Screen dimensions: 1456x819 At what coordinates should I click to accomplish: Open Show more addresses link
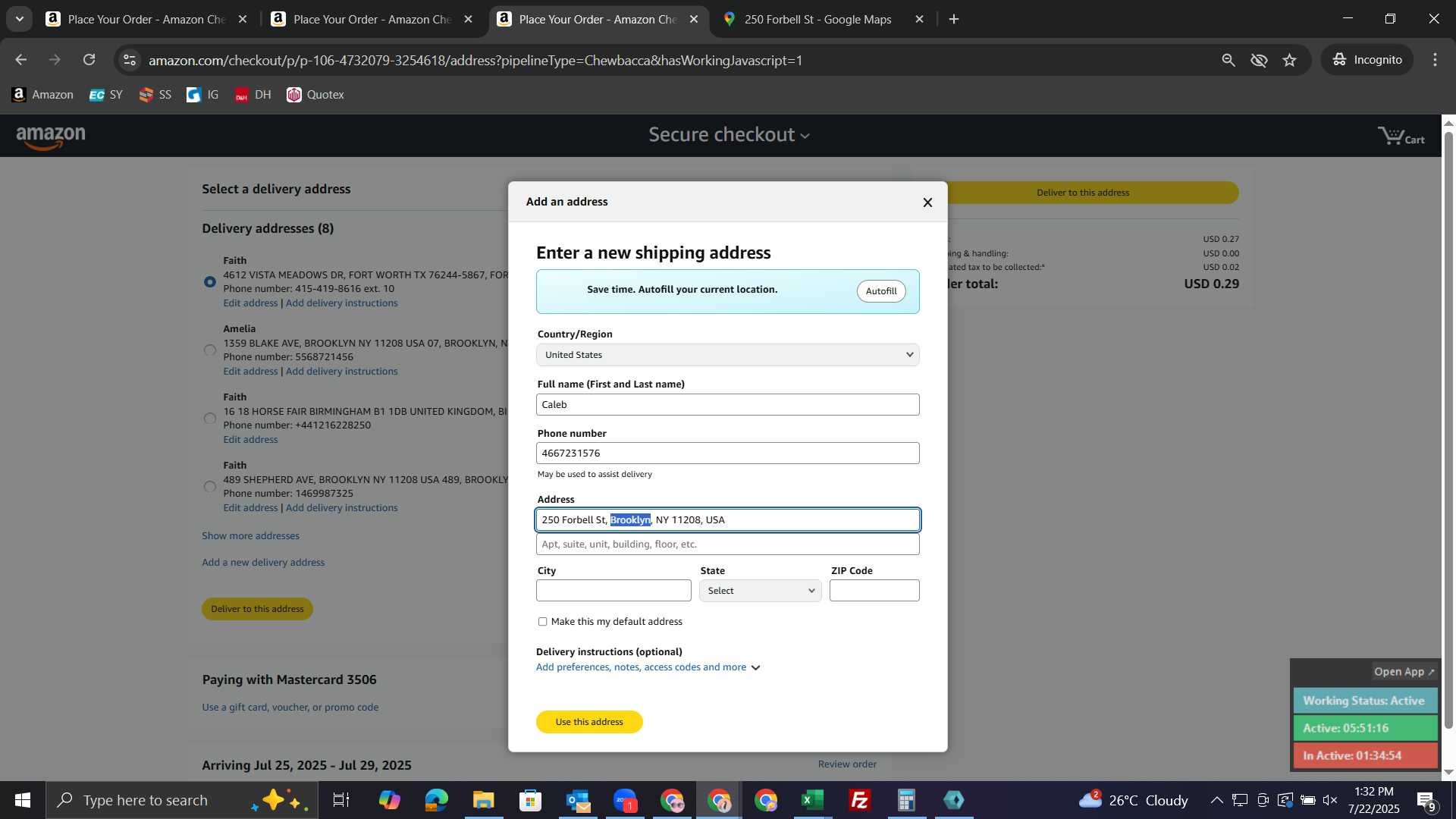pos(250,536)
